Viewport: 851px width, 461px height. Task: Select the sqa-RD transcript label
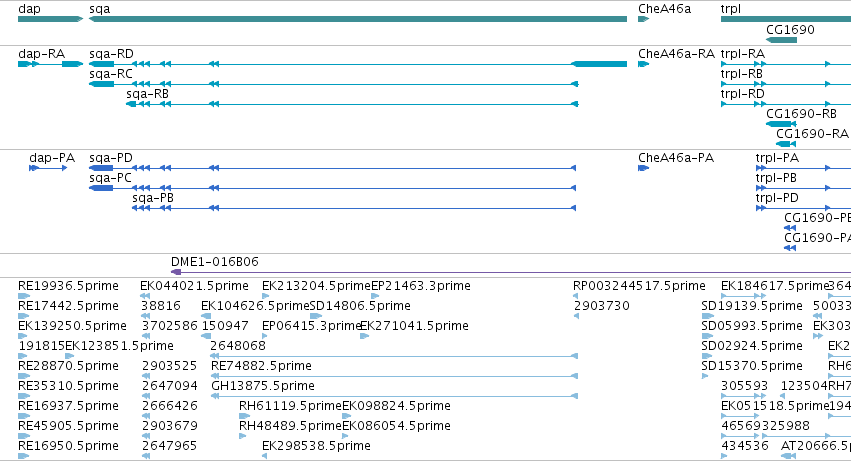click(x=111, y=54)
